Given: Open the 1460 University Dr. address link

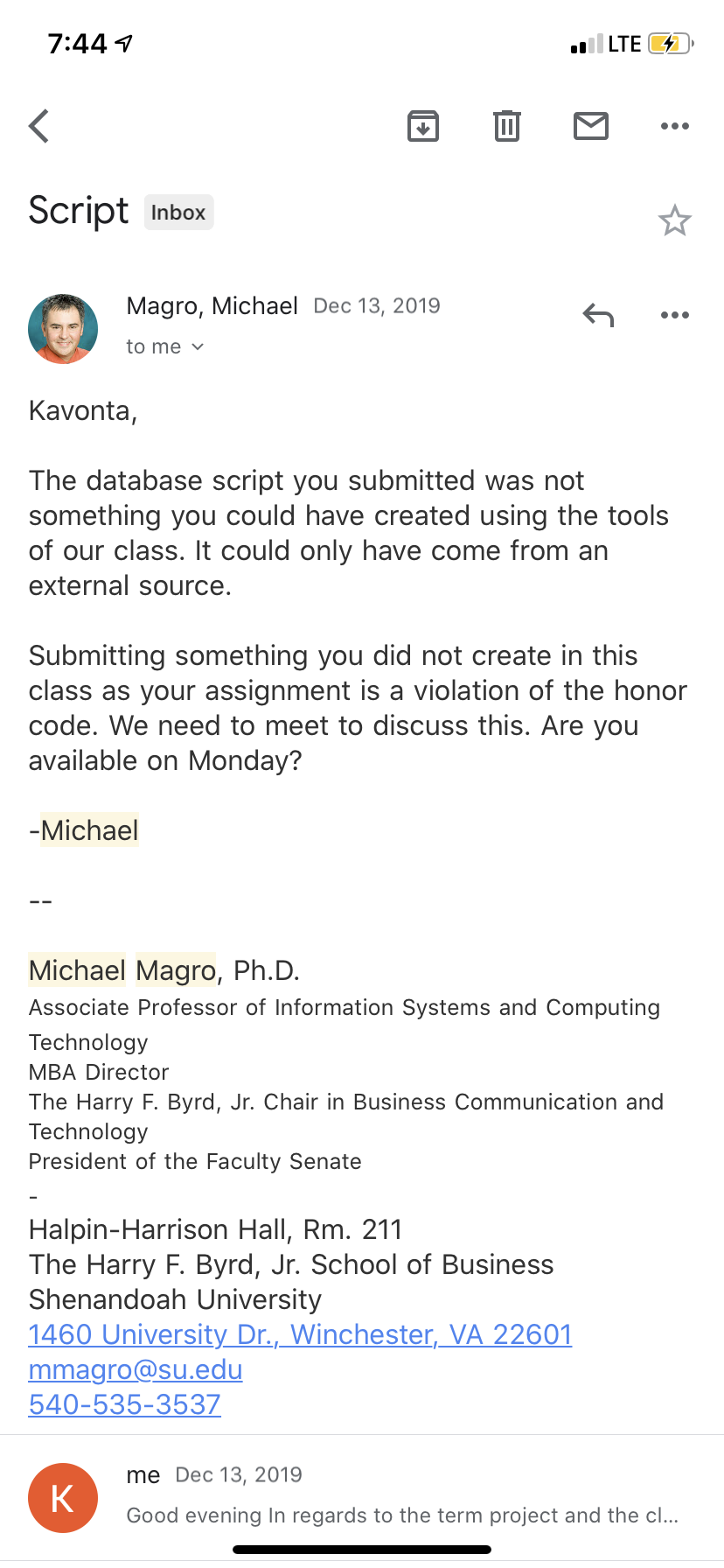Looking at the screenshot, I should (300, 1334).
